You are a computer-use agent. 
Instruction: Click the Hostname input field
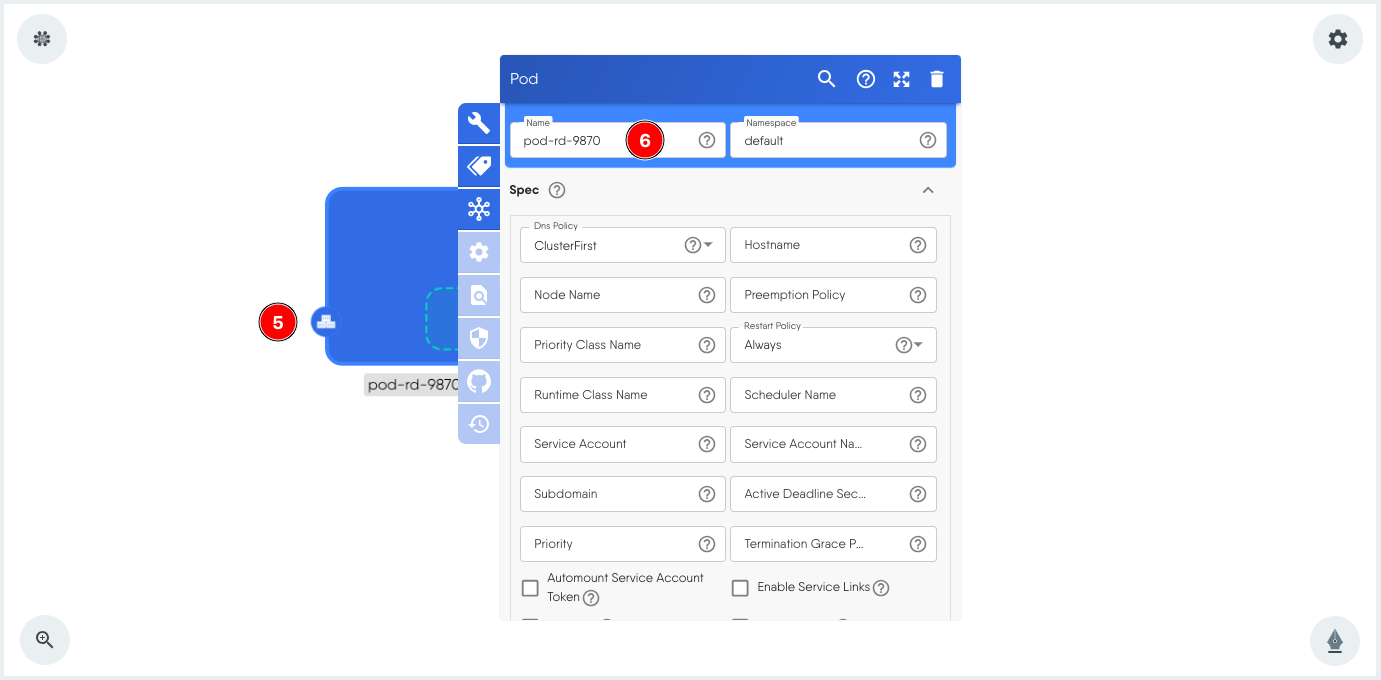point(820,245)
